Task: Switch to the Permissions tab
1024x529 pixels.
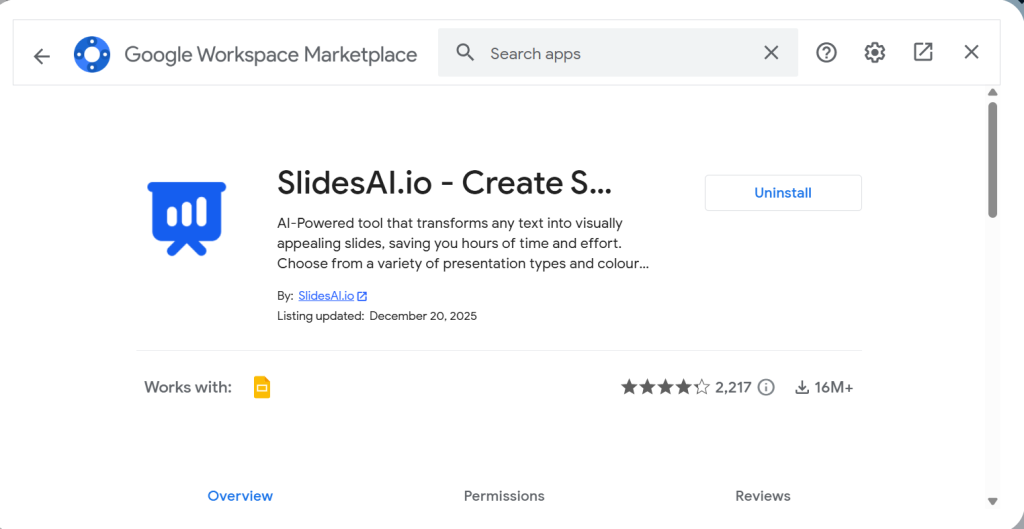Action: tap(504, 496)
